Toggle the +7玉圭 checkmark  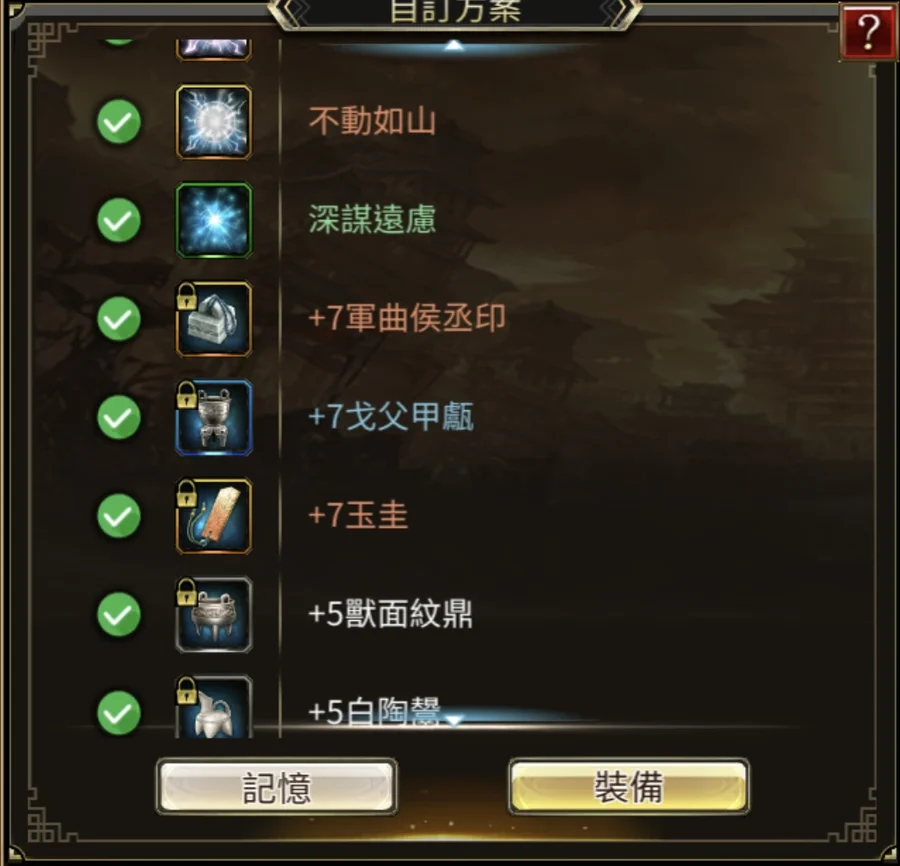coord(119,516)
